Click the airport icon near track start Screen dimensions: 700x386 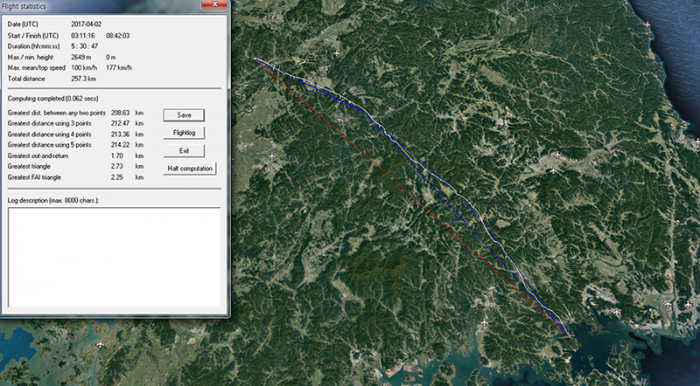click(337, 54)
